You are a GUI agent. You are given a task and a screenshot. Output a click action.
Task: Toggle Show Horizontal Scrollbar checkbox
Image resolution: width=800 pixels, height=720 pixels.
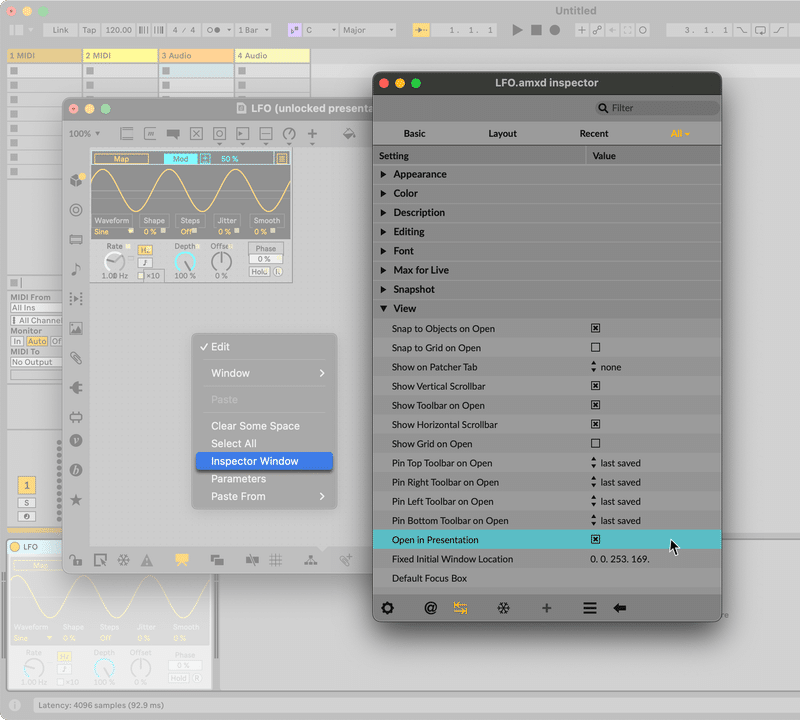[x=595, y=424]
